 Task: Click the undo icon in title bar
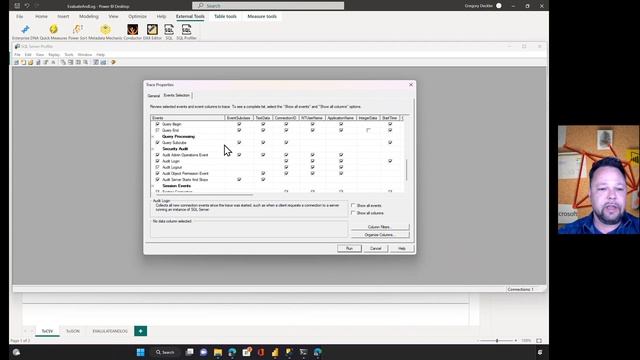click(27, 6)
